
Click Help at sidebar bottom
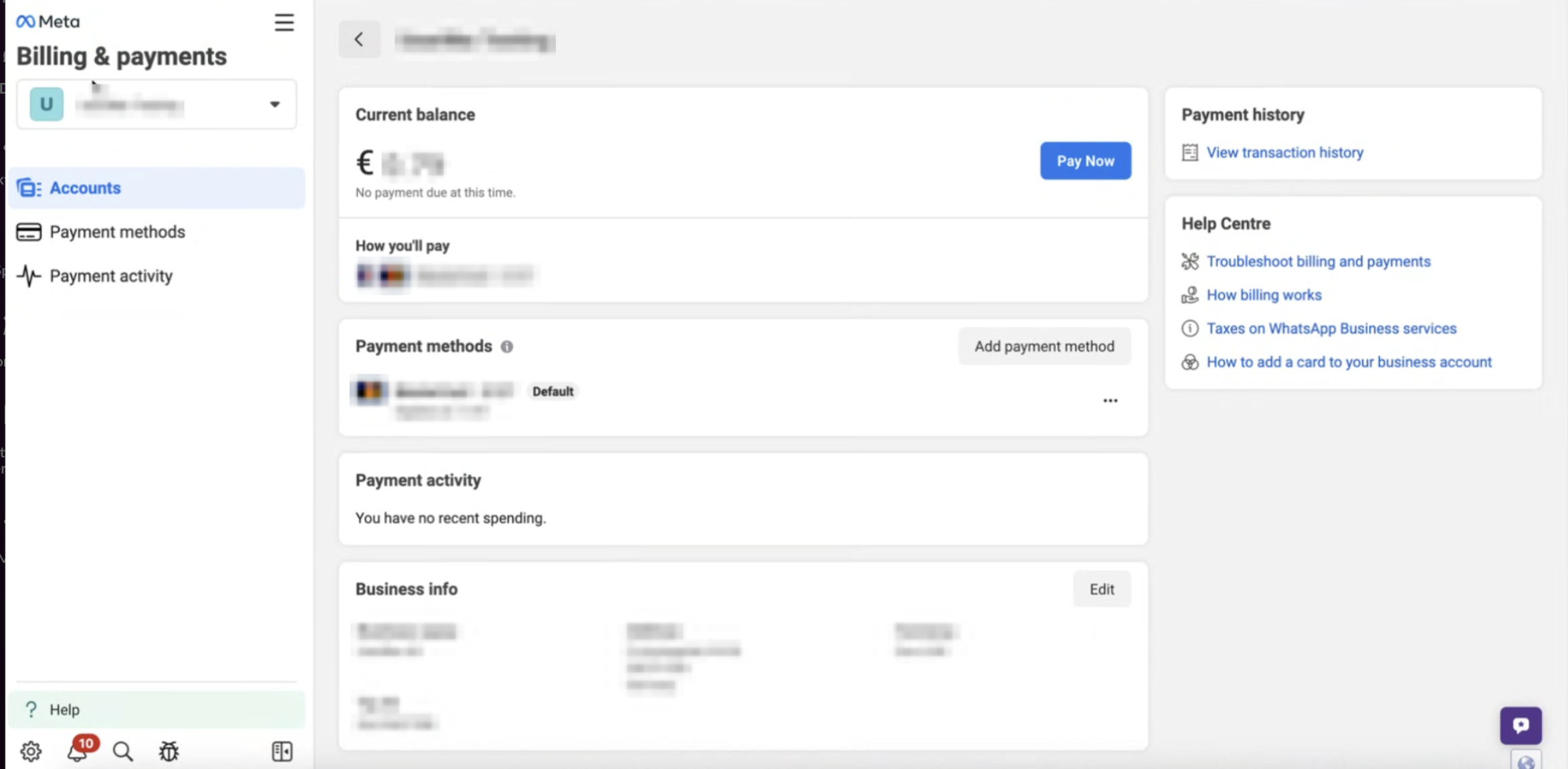(x=64, y=709)
